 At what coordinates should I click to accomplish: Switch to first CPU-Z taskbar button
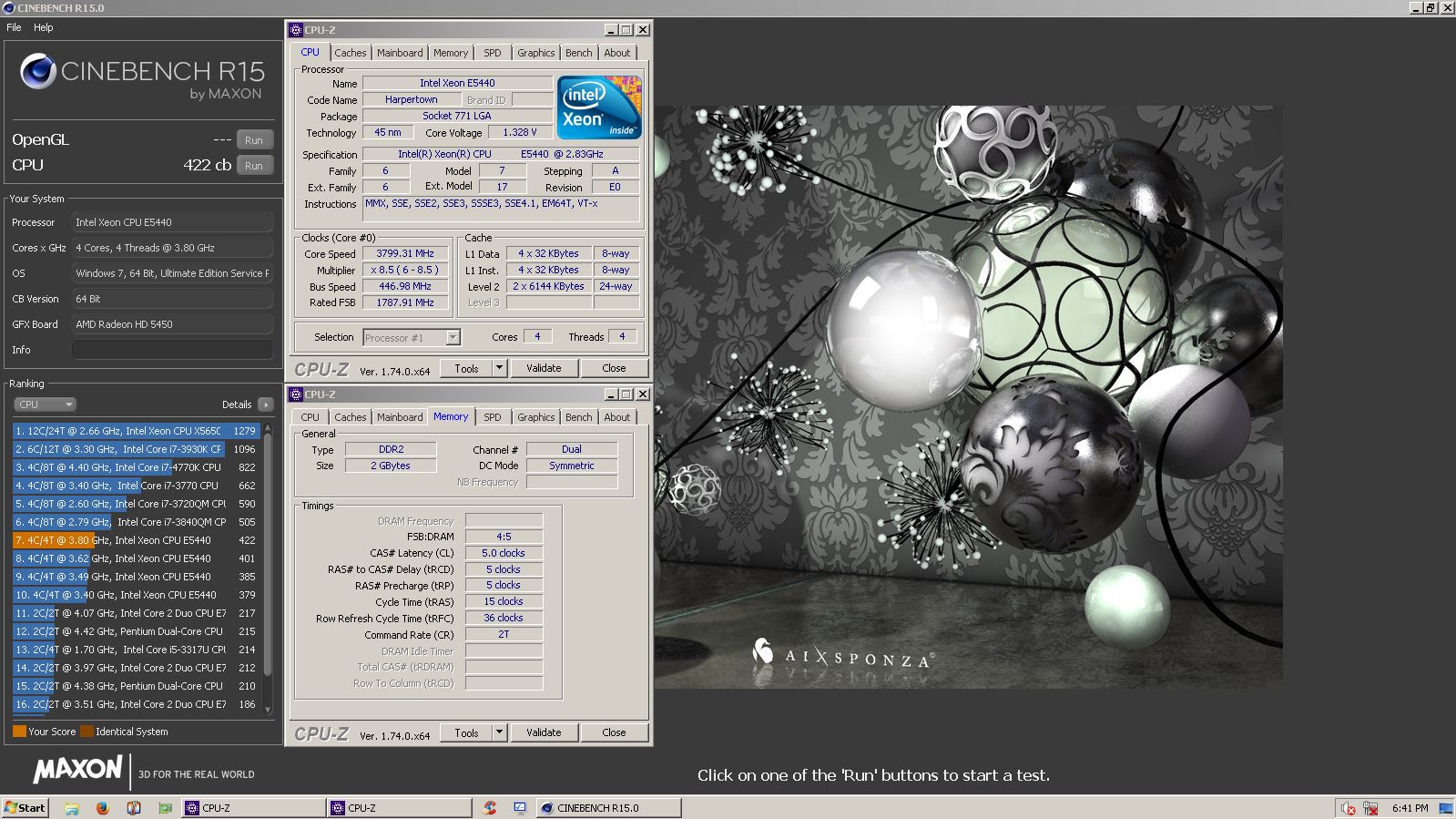pyautogui.click(x=253, y=808)
